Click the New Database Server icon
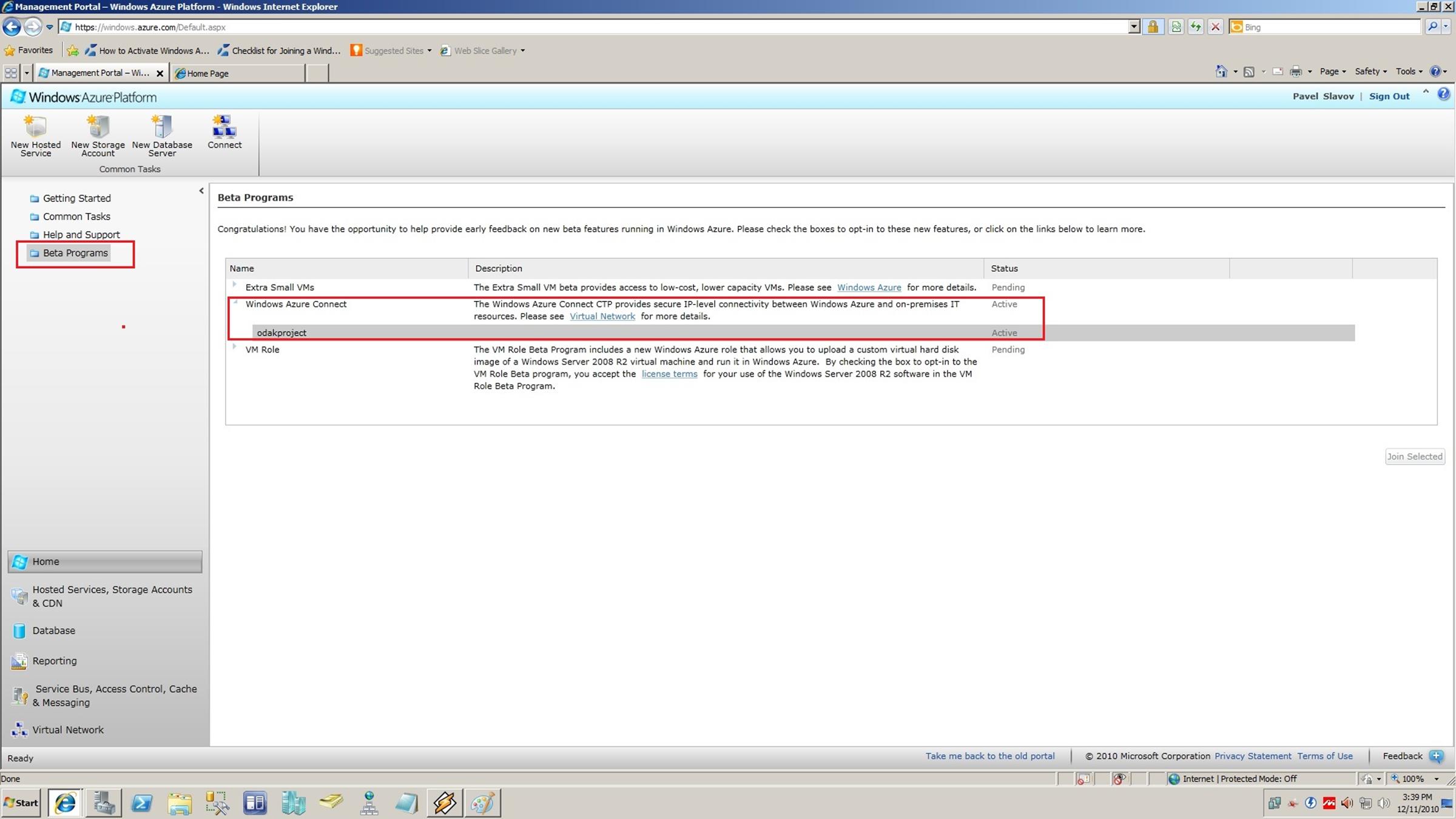This screenshot has height=819, width=1456. [x=162, y=128]
